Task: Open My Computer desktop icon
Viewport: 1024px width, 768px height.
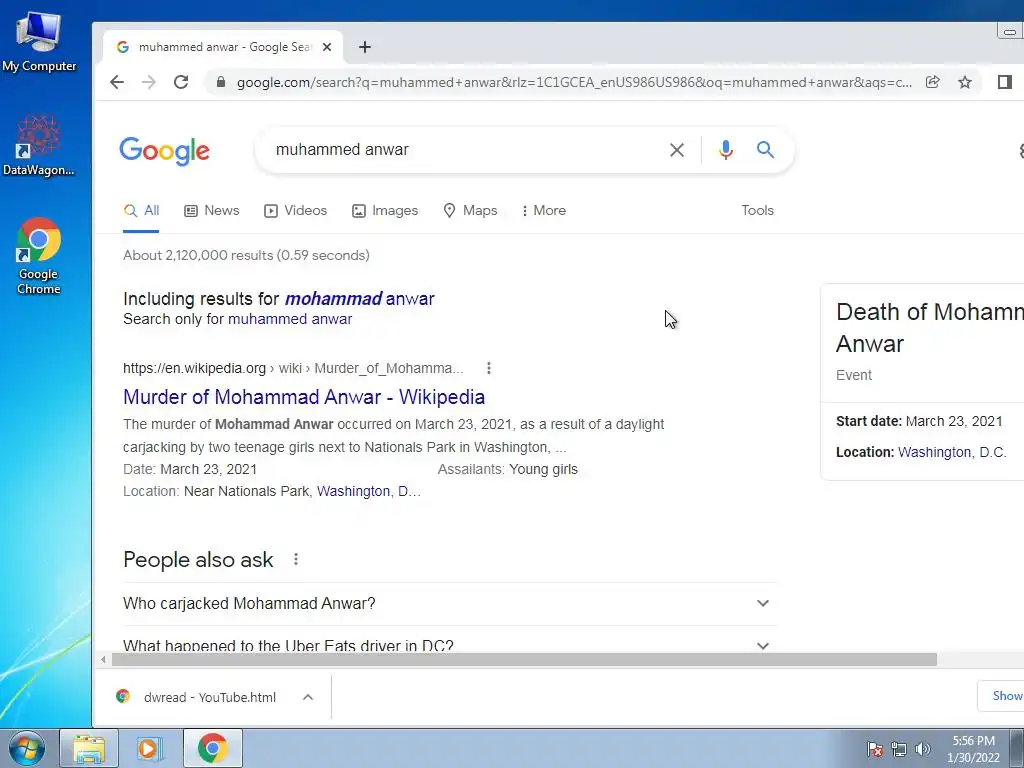Action: coord(39,42)
